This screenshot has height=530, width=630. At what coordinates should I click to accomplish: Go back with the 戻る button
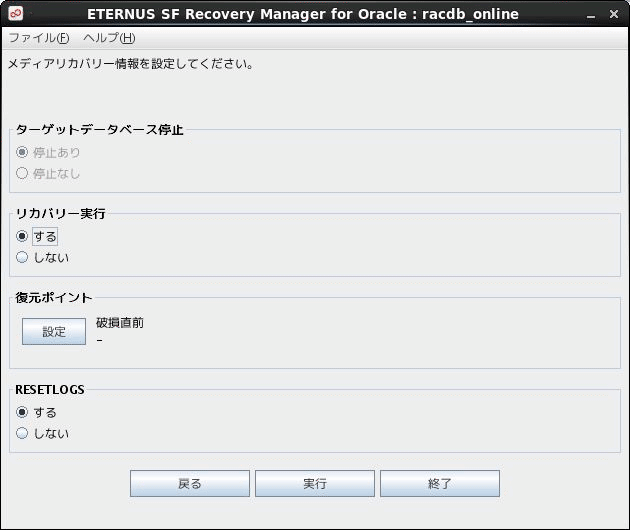pyautogui.click(x=190, y=484)
